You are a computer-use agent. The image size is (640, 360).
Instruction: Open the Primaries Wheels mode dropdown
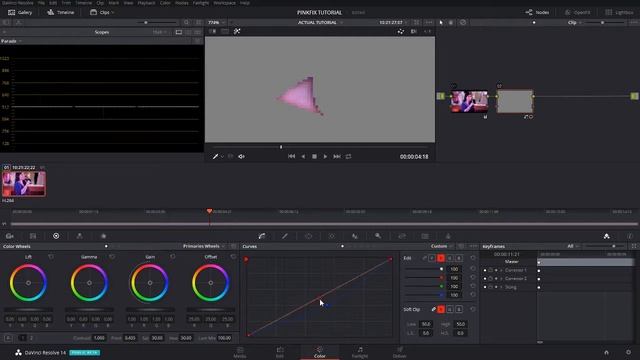pos(204,246)
